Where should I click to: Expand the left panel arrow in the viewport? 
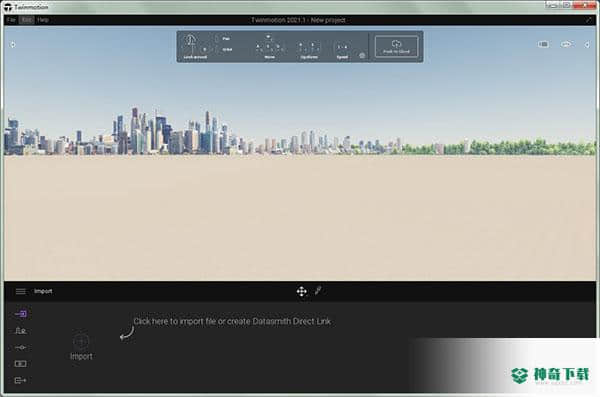pyautogui.click(x=13, y=45)
